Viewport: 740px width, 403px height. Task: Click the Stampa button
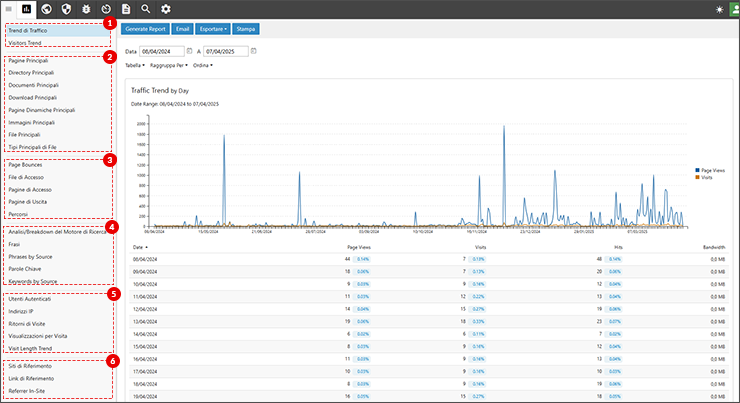[x=246, y=30]
